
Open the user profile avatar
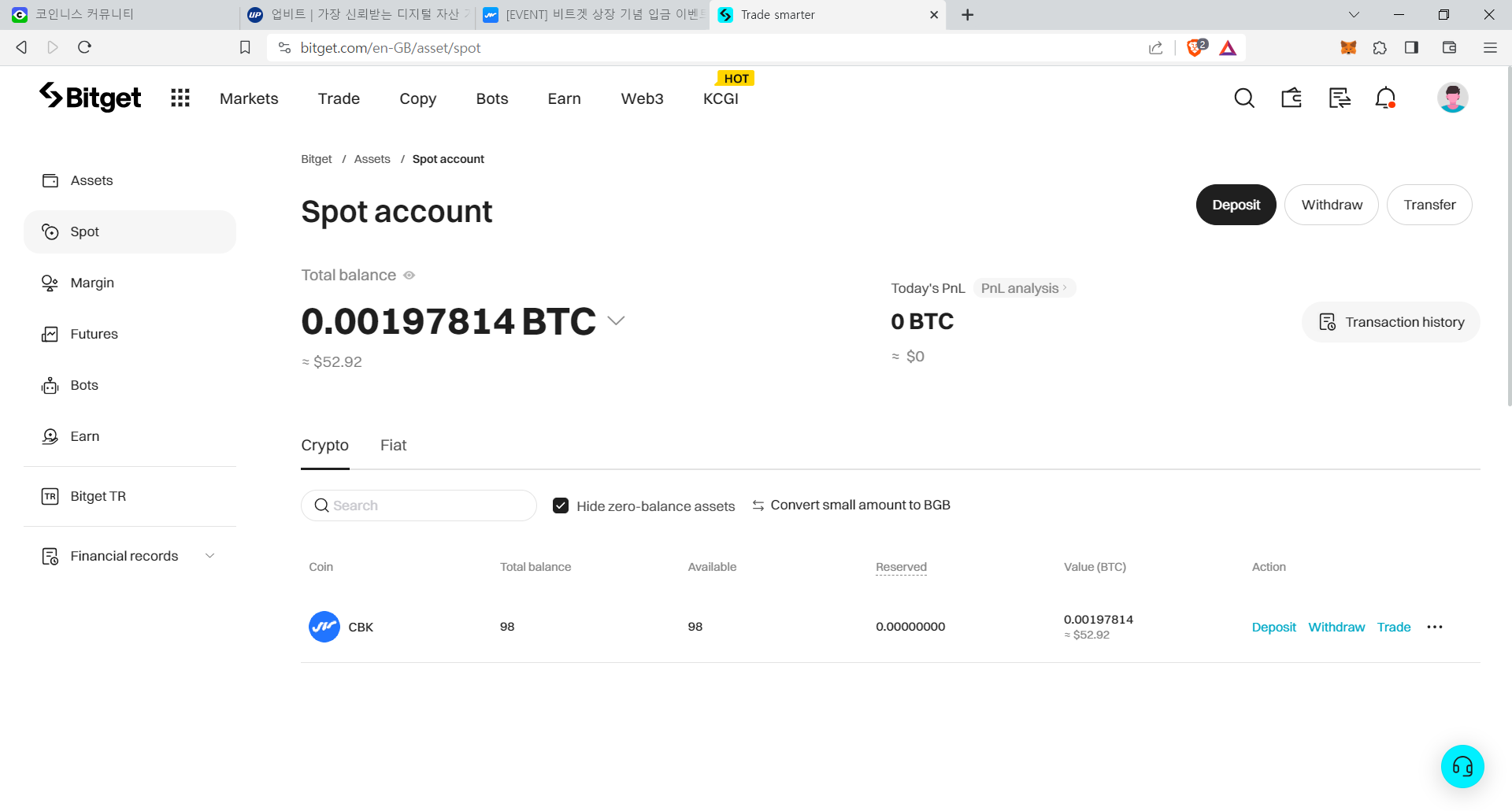click(x=1452, y=98)
